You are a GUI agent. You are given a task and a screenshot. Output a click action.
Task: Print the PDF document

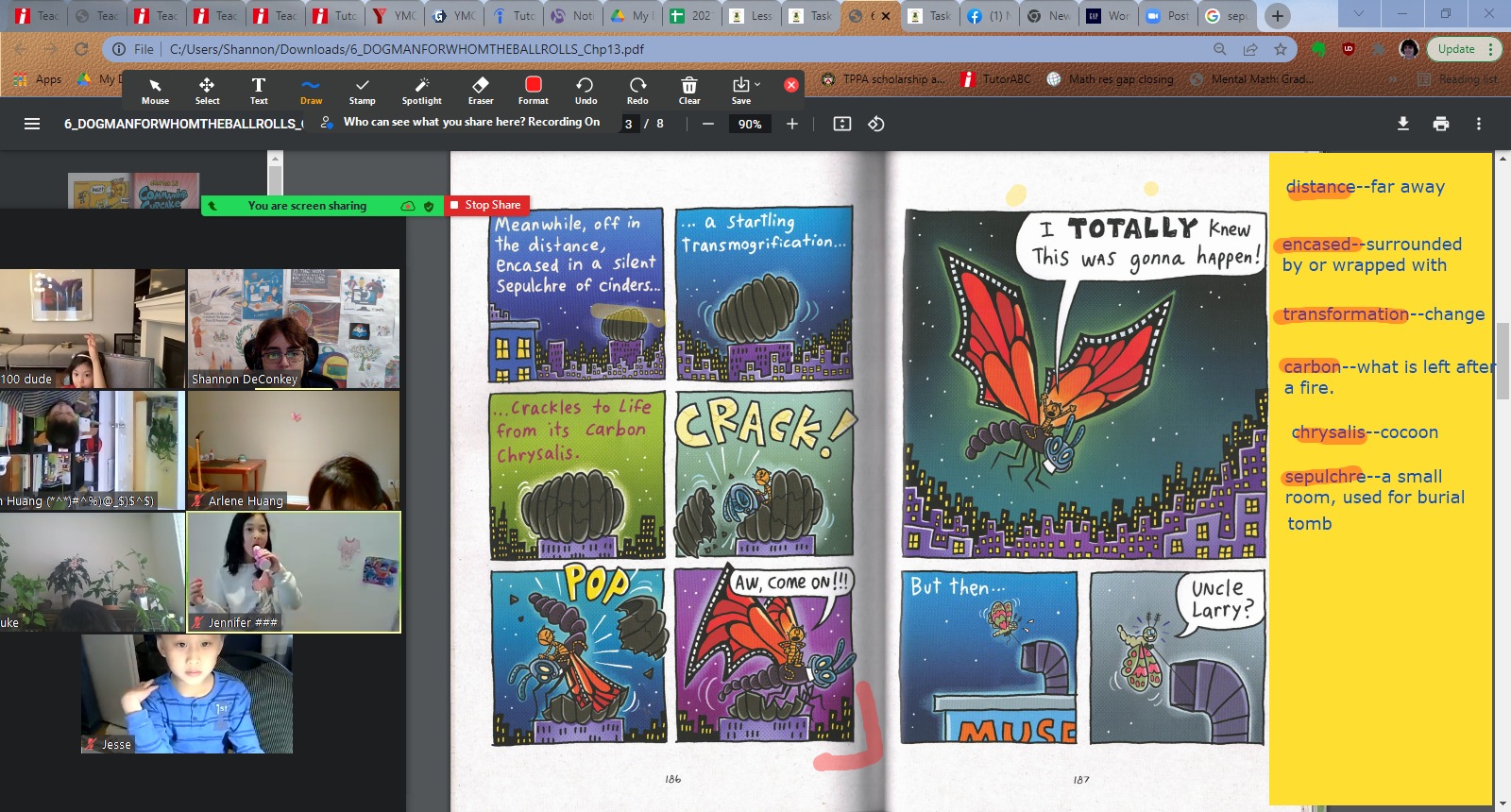point(1441,124)
